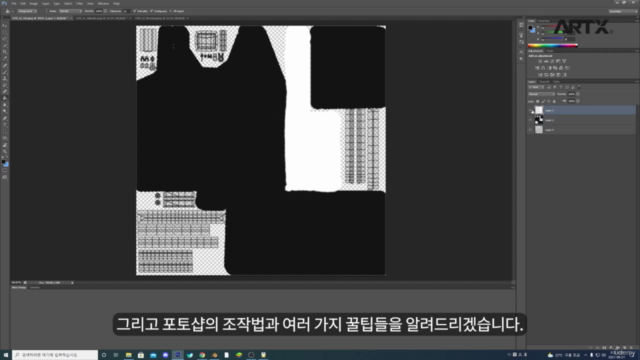Open the layer Opacity arrow
The image size is (640, 360).
pyautogui.click(x=578, y=94)
